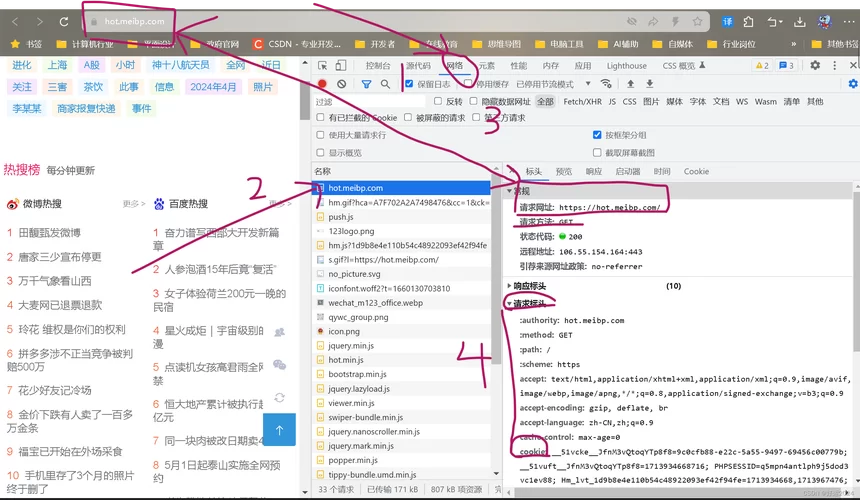This screenshot has width=860, height=500.
Task: Enable the 停用缓存 checkbox
Action: [467, 84]
